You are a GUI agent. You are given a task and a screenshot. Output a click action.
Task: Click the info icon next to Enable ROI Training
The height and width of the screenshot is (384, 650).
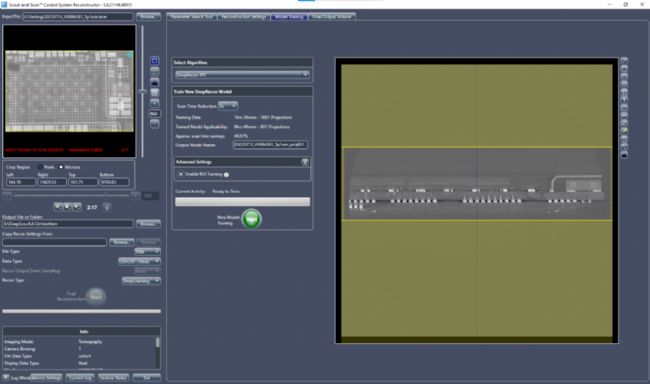click(x=226, y=175)
